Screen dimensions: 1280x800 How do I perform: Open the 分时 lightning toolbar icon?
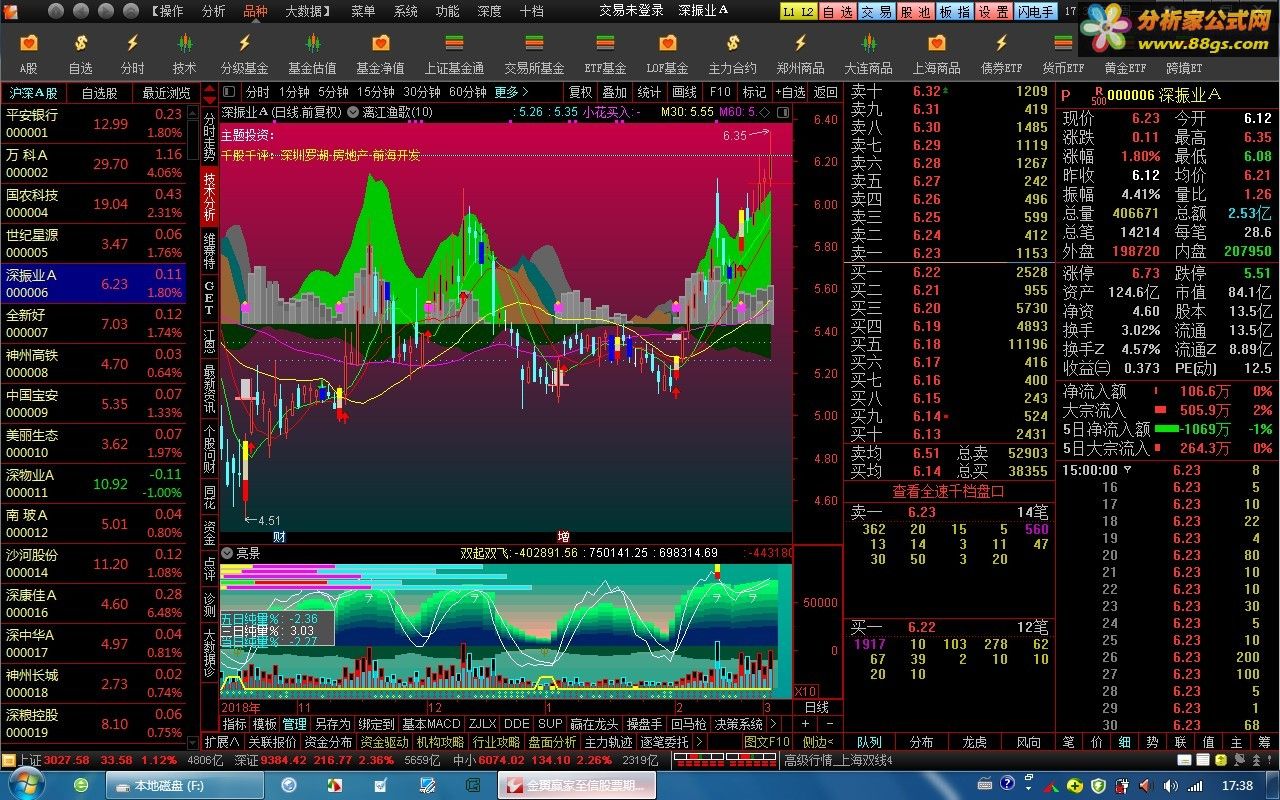click(x=132, y=54)
